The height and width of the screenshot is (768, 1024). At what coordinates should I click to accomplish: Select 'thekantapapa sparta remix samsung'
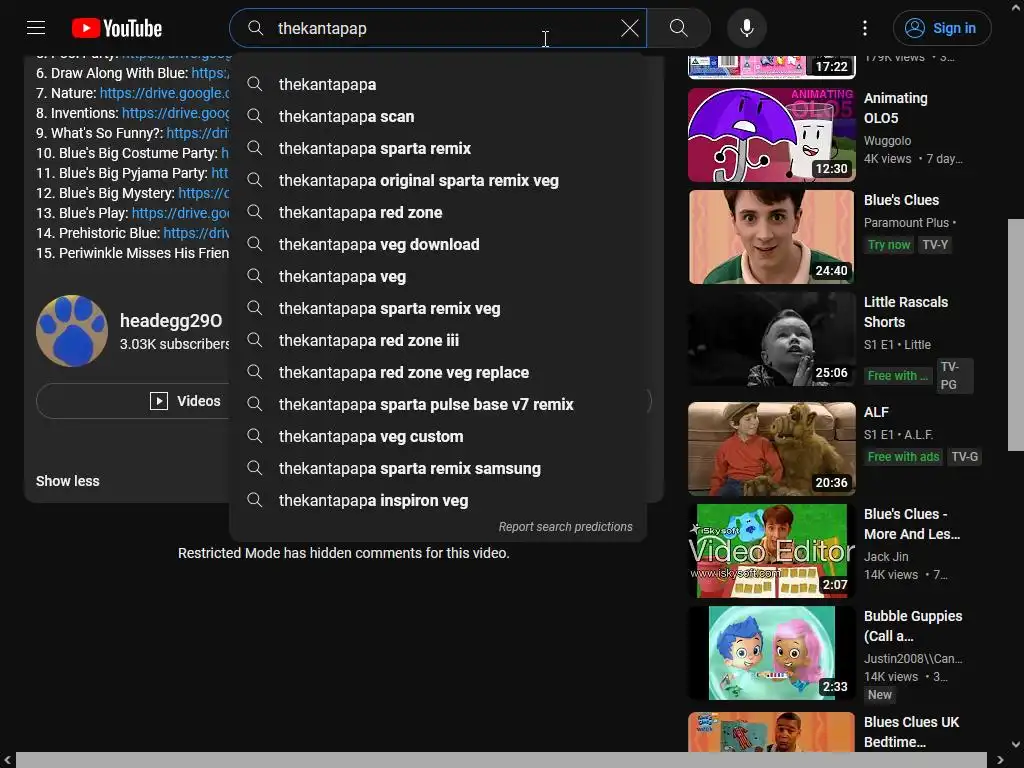click(x=438, y=468)
